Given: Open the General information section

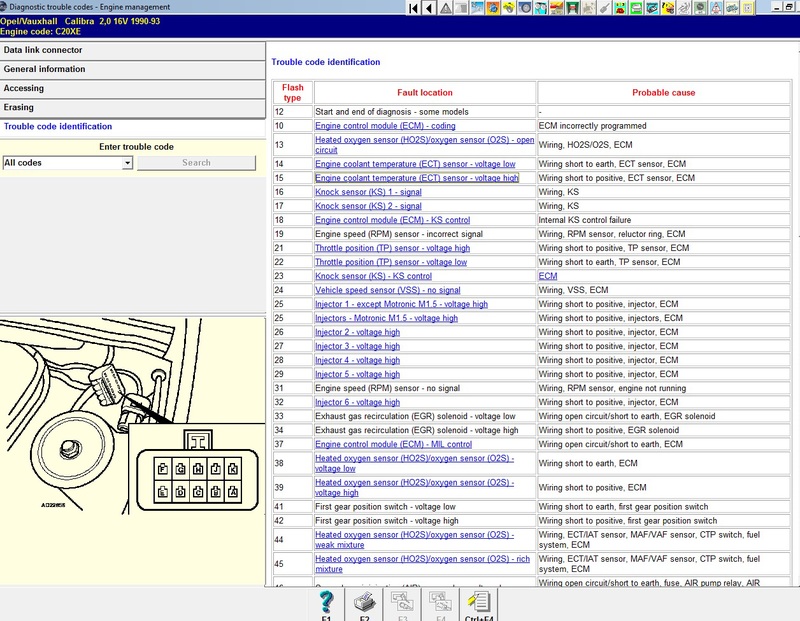Looking at the screenshot, I should pos(133,69).
